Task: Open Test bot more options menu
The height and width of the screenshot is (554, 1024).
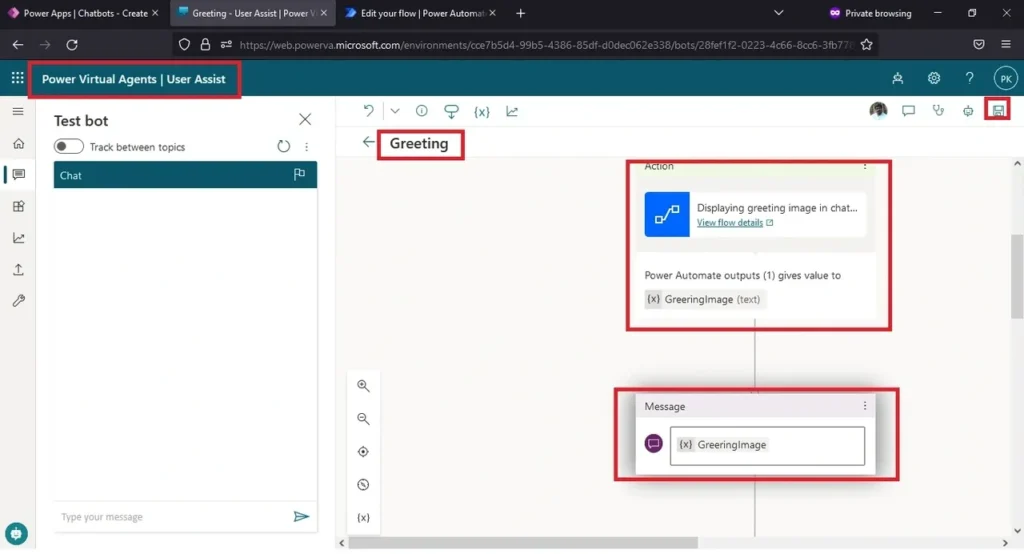Action: (306, 147)
